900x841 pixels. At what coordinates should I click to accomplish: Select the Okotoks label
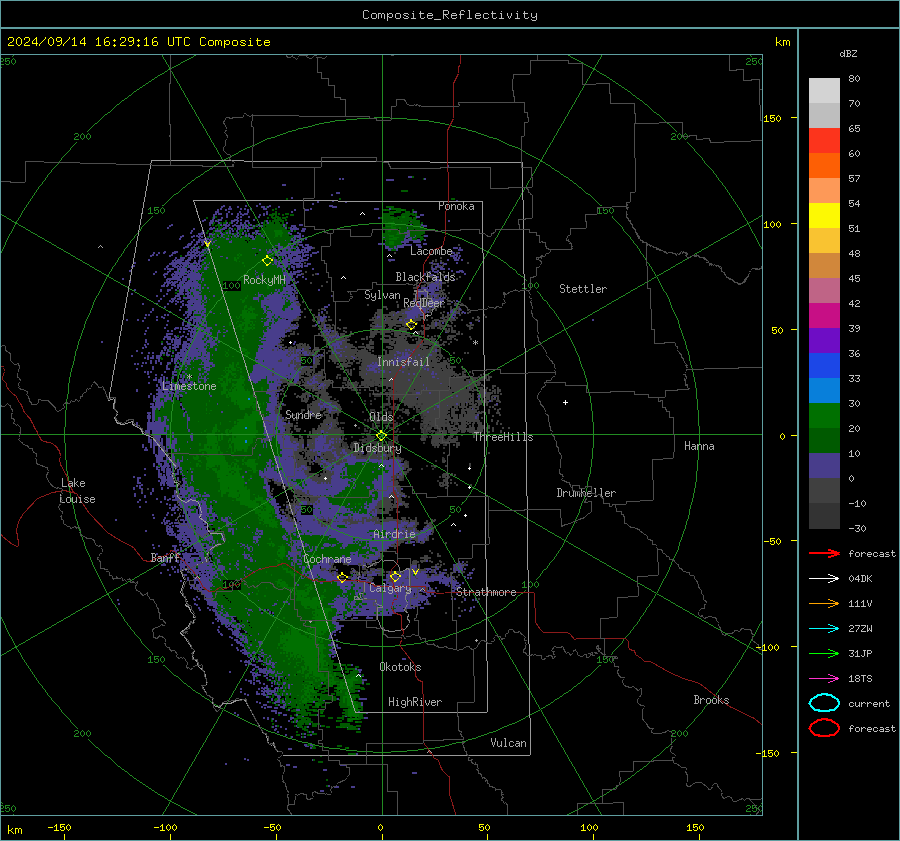pyautogui.click(x=400, y=667)
